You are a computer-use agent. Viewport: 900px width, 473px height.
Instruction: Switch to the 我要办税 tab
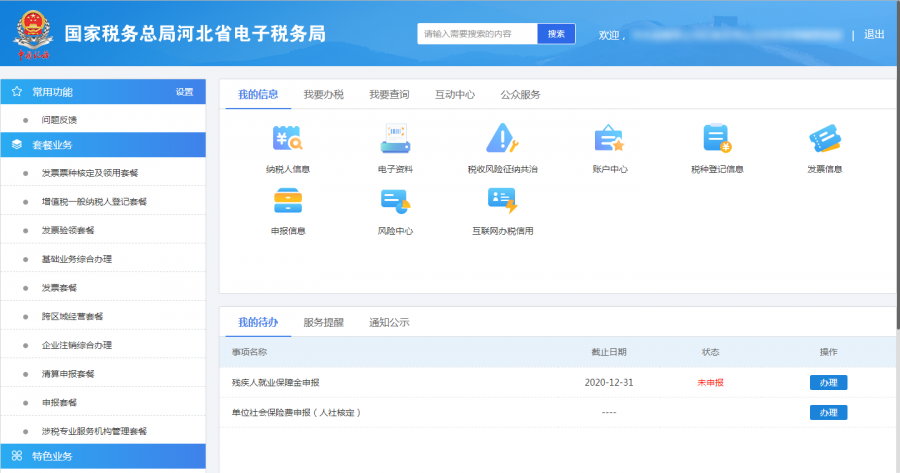click(323, 95)
